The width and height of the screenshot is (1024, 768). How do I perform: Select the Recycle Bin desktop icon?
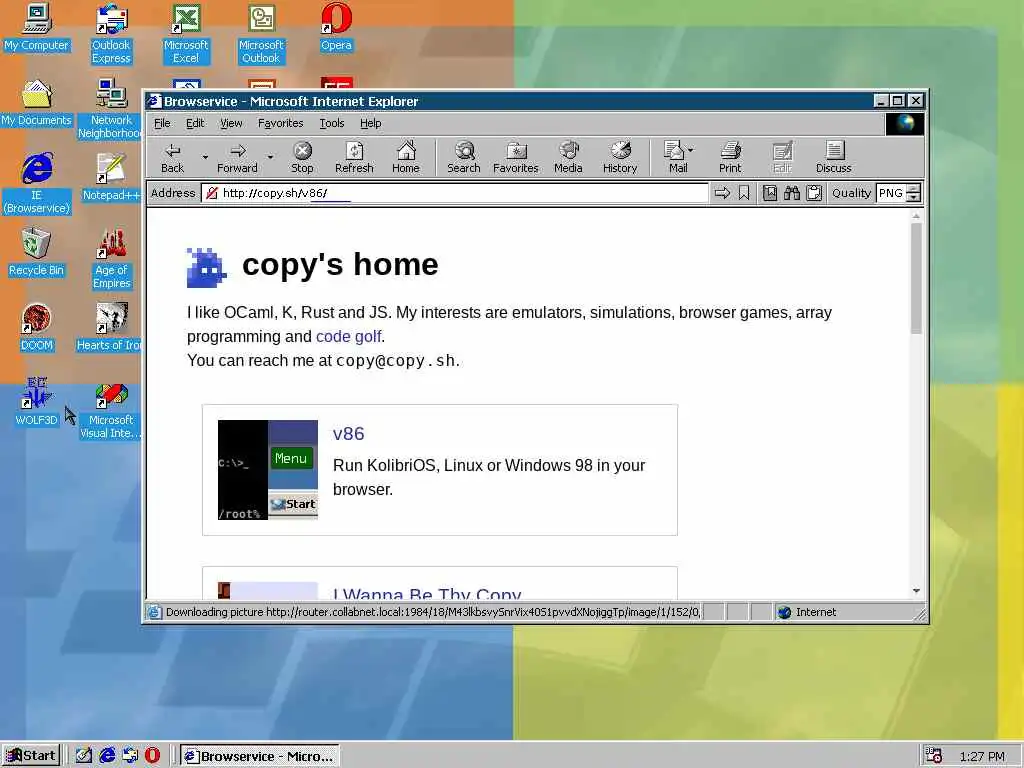37,252
